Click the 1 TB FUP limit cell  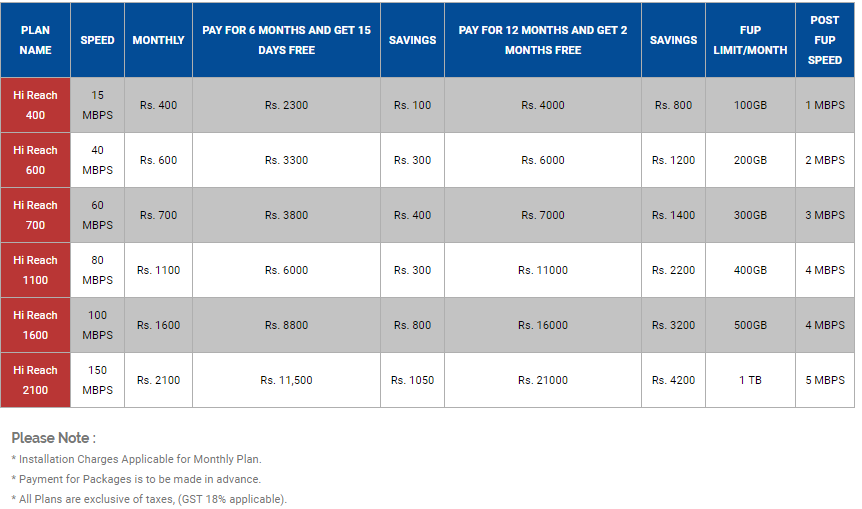point(750,380)
